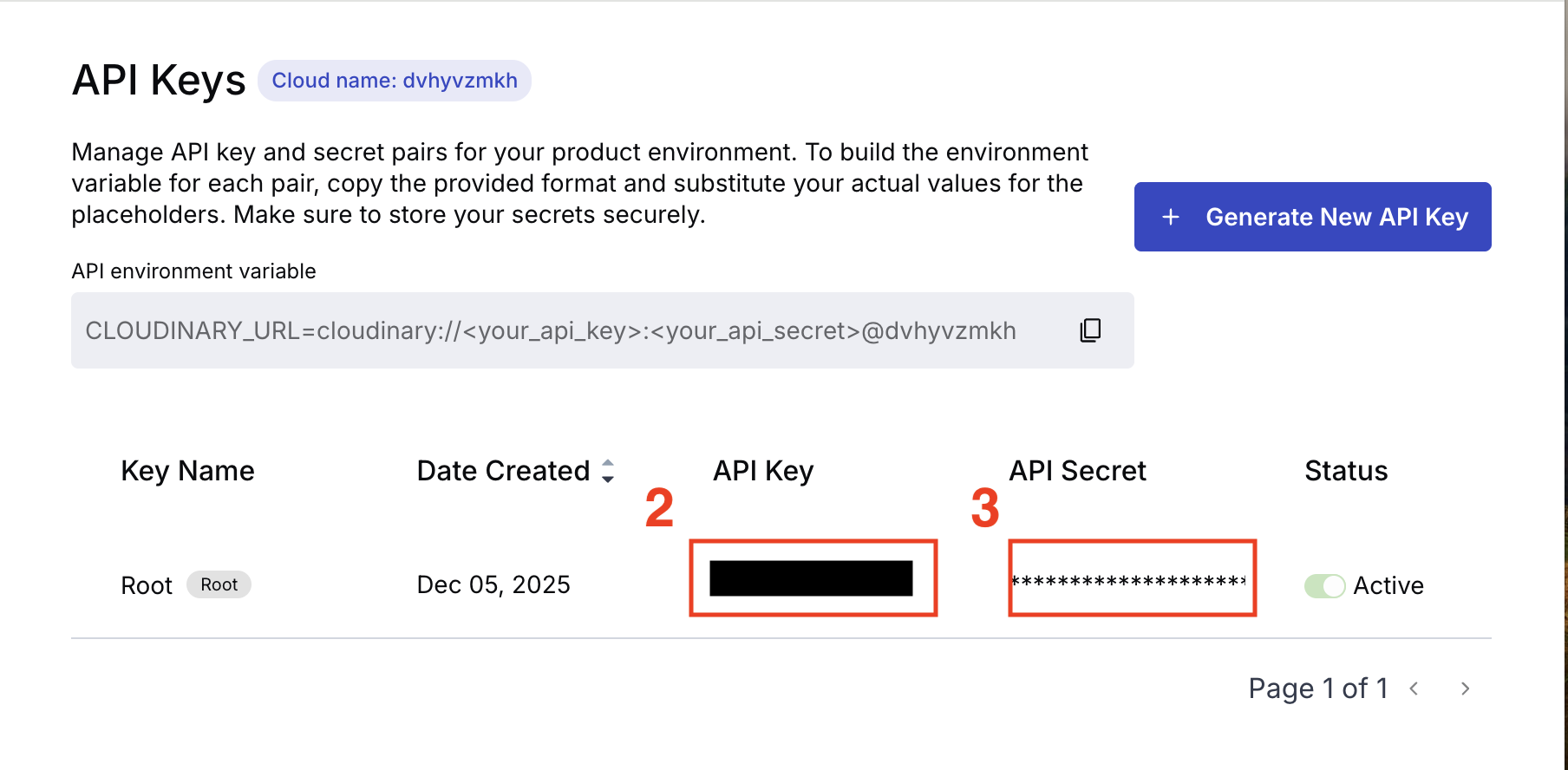Image resolution: width=1568 pixels, height=770 pixels.
Task: Toggle the Root key Active switch
Action: [1324, 586]
